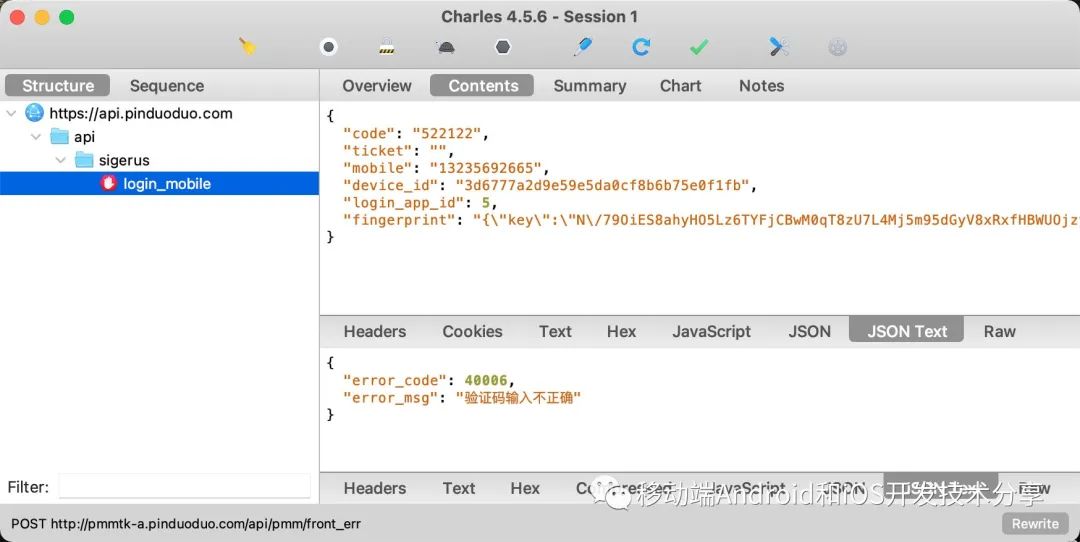
Task: Show request JSON Text tab
Action: (906, 330)
